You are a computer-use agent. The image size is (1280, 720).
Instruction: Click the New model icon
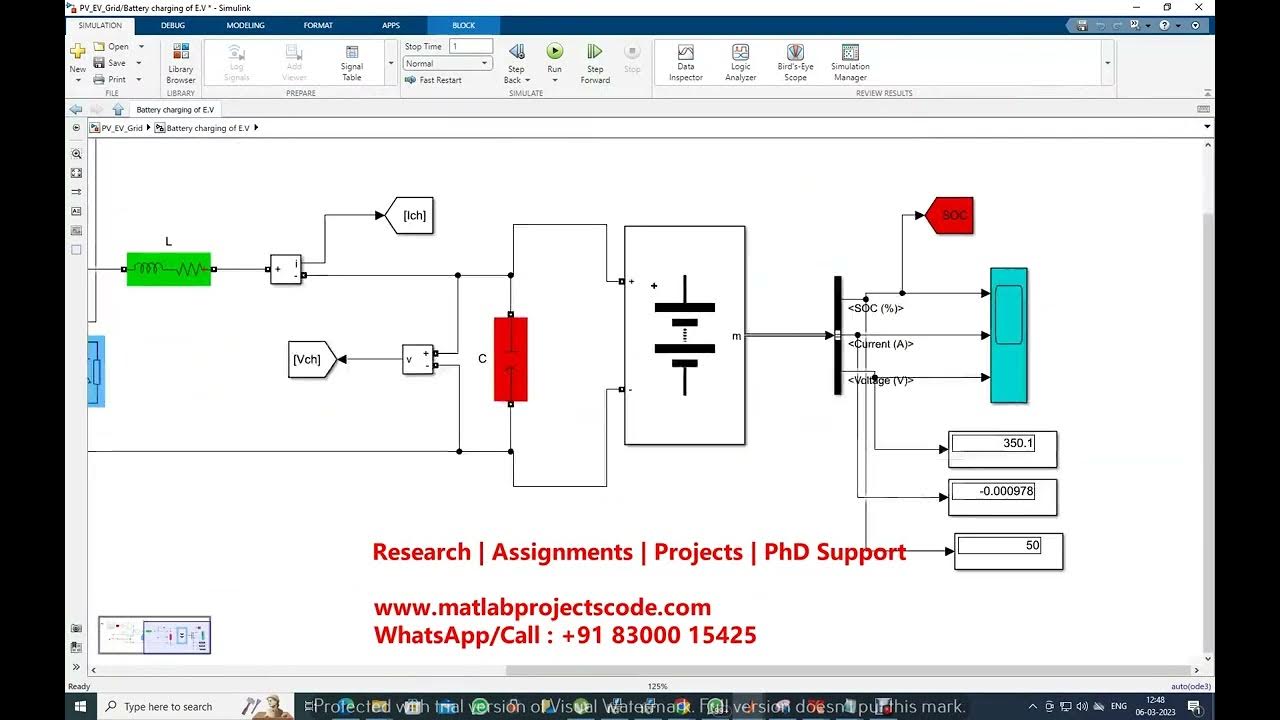tap(77, 52)
